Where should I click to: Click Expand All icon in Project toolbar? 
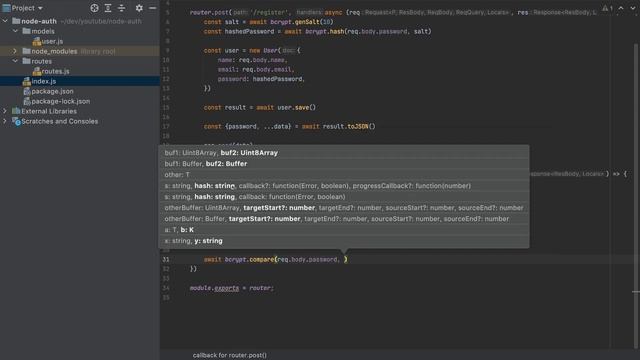(108, 8)
